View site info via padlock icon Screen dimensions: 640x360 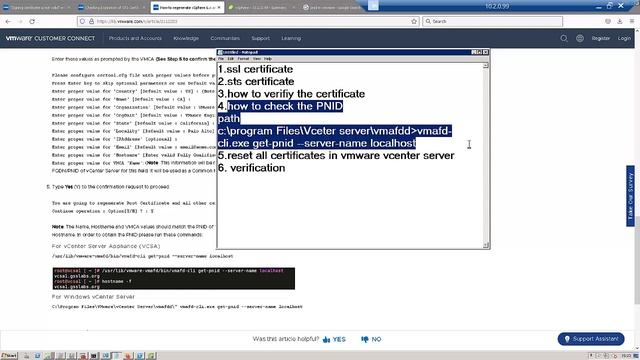(x=91, y=21)
